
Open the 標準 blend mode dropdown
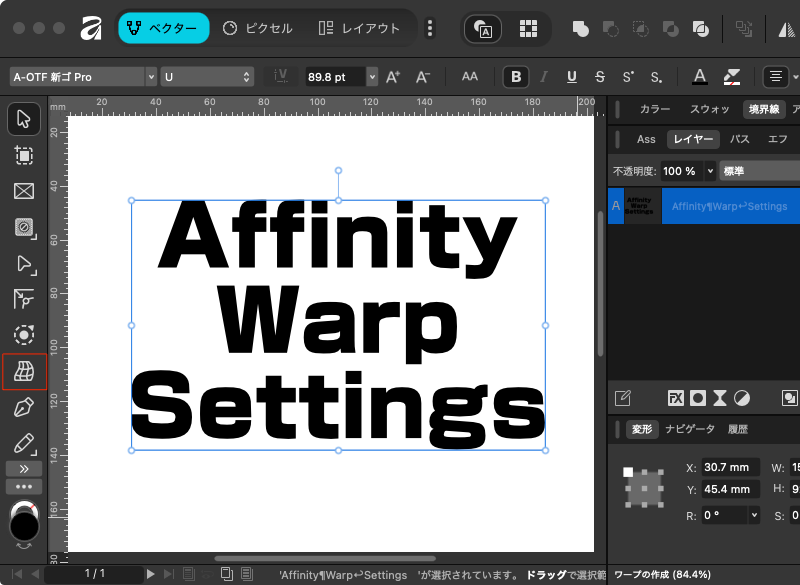tap(760, 171)
